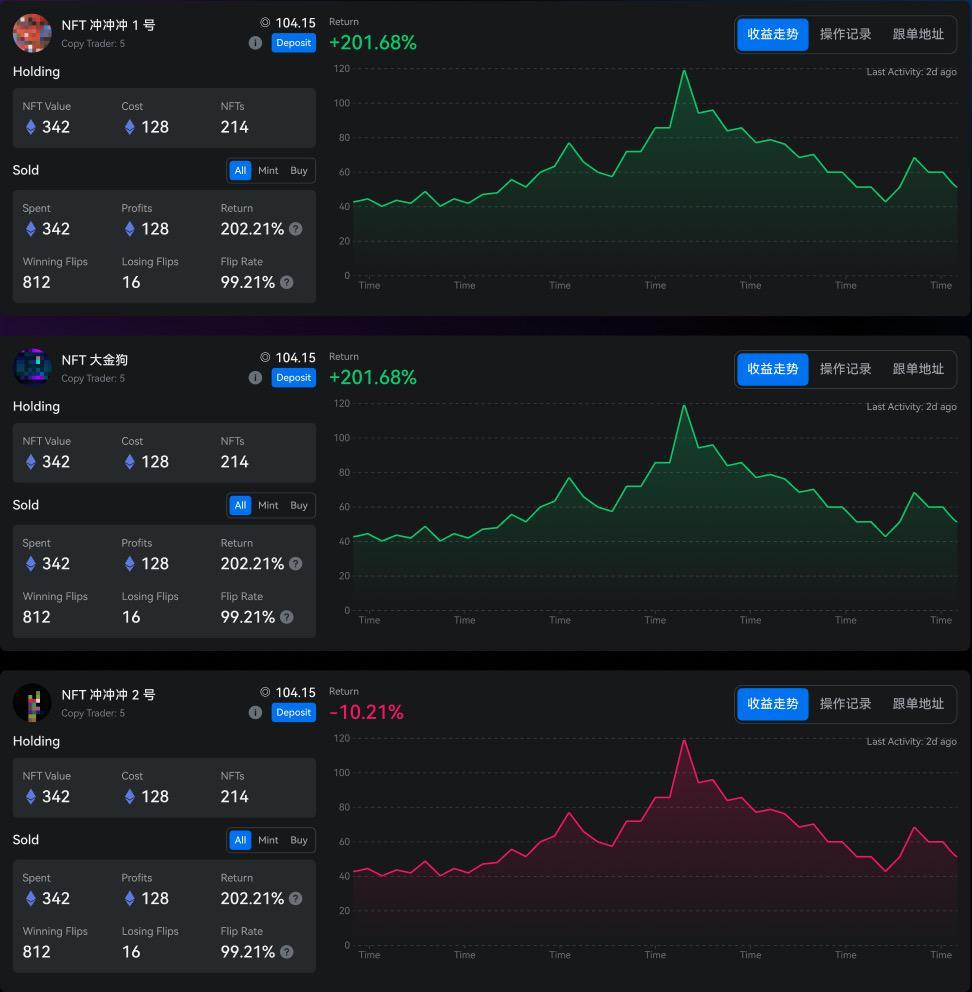Select All filter in NFT 冲冲冲 2 号 Sold section

click(240, 840)
